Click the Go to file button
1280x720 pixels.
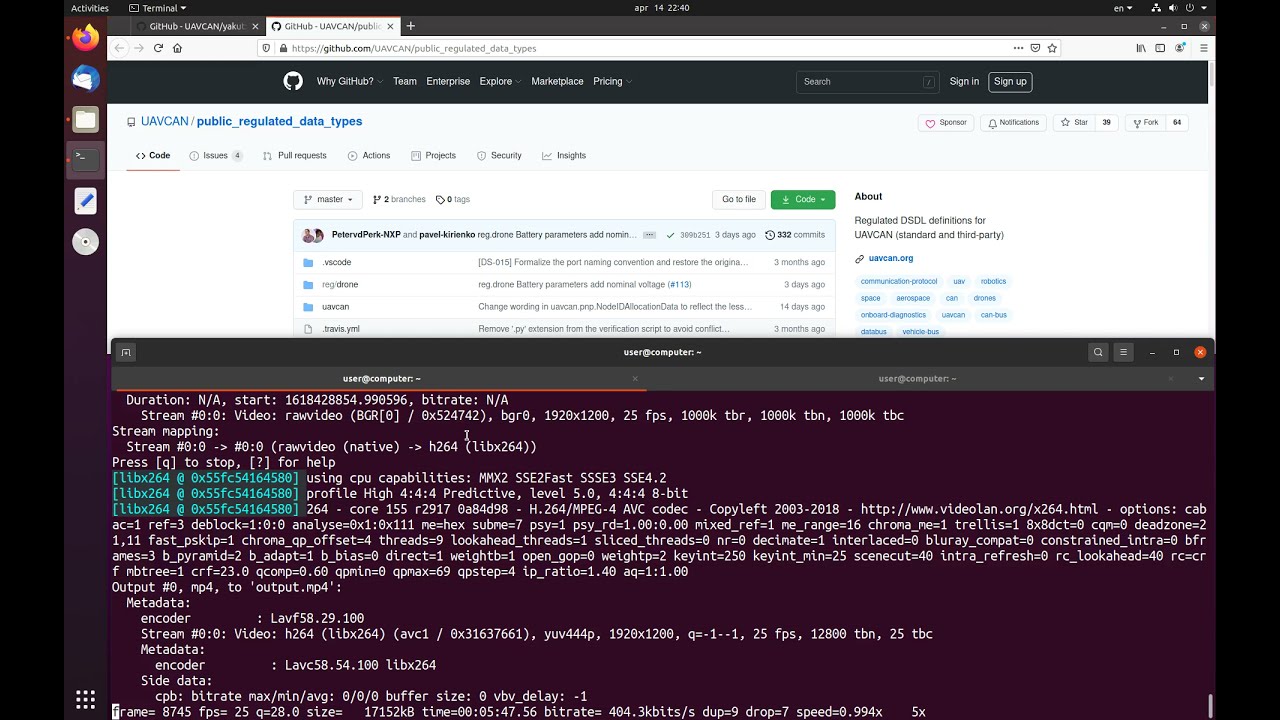click(739, 199)
